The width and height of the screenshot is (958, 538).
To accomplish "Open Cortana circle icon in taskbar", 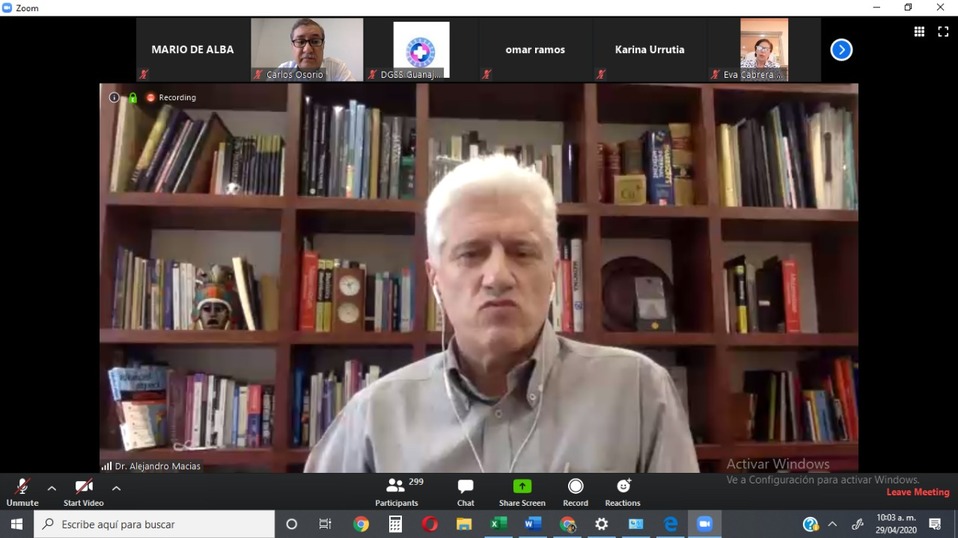I will click(291, 524).
